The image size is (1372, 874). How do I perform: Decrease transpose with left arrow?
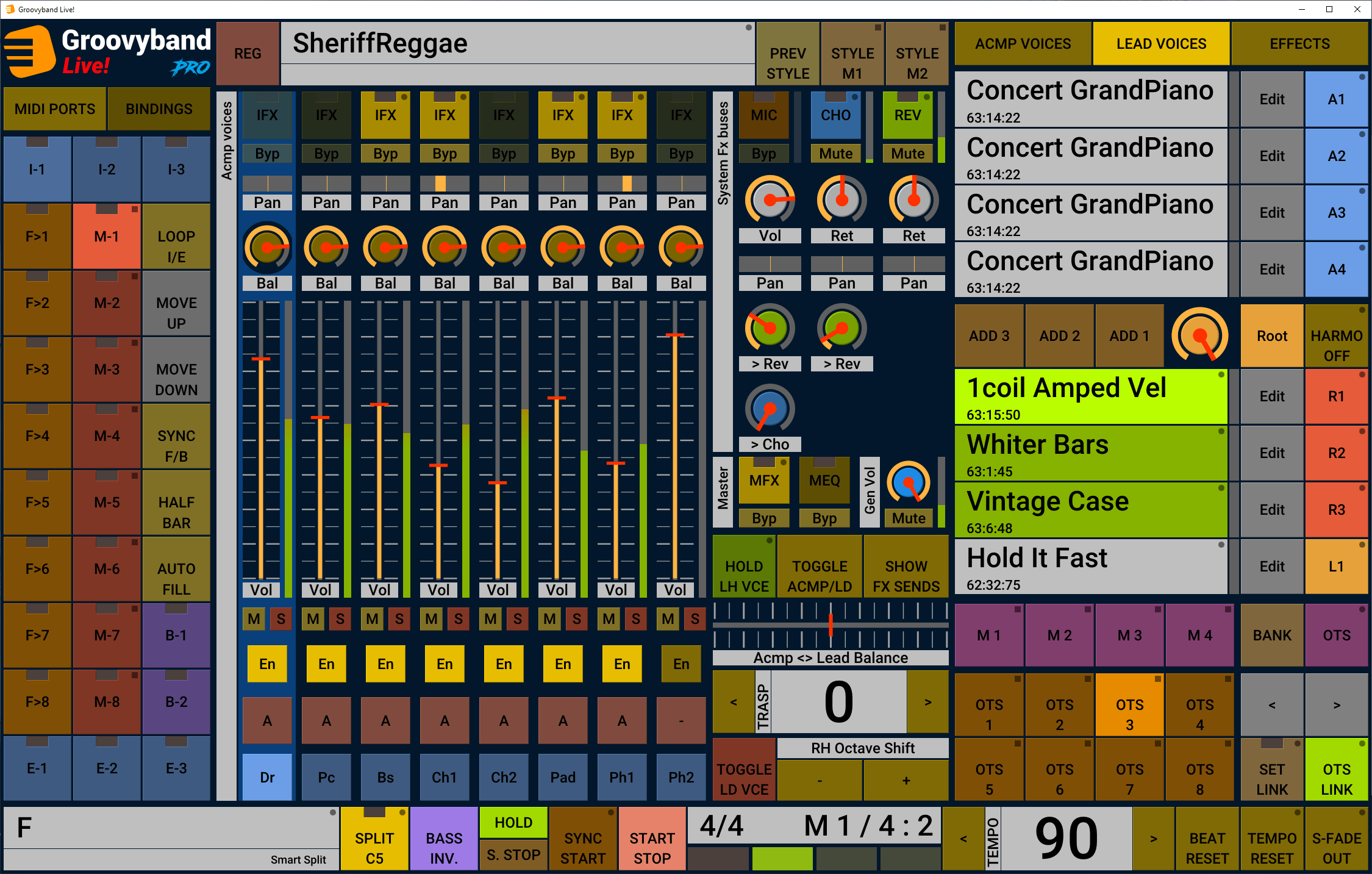(734, 702)
